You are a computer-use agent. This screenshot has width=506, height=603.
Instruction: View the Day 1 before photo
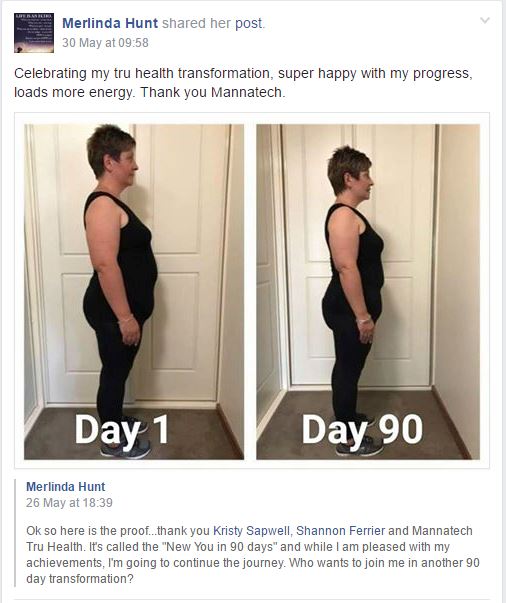[134, 292]
